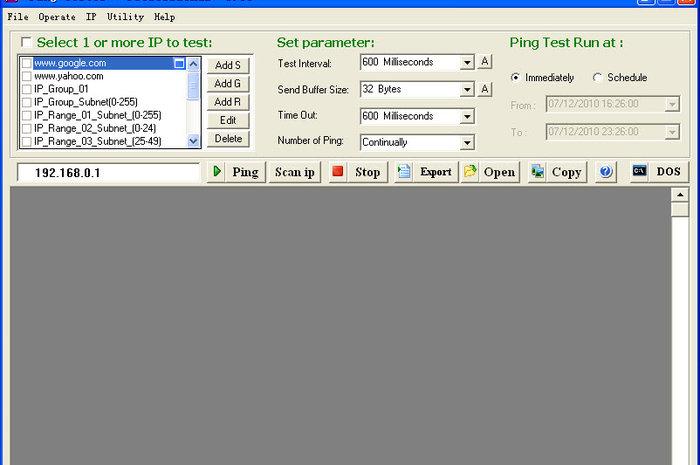Click the red Stop square icon
Viewport: 700px width, 465px height.
(x=338, y=172)
